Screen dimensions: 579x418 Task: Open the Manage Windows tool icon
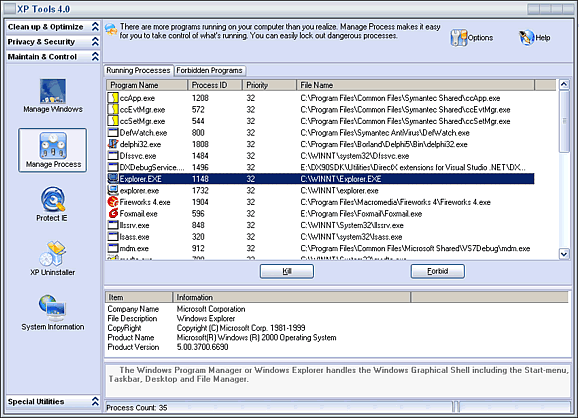point(53,91)
